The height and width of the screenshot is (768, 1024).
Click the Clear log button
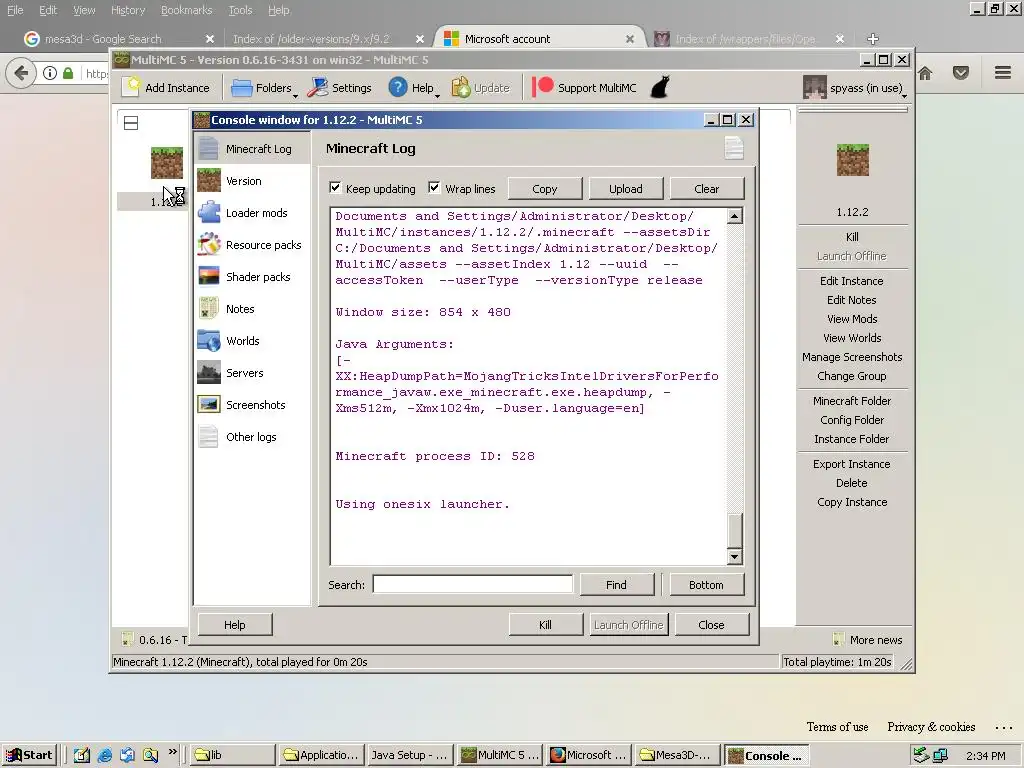[x=707, y=189]
